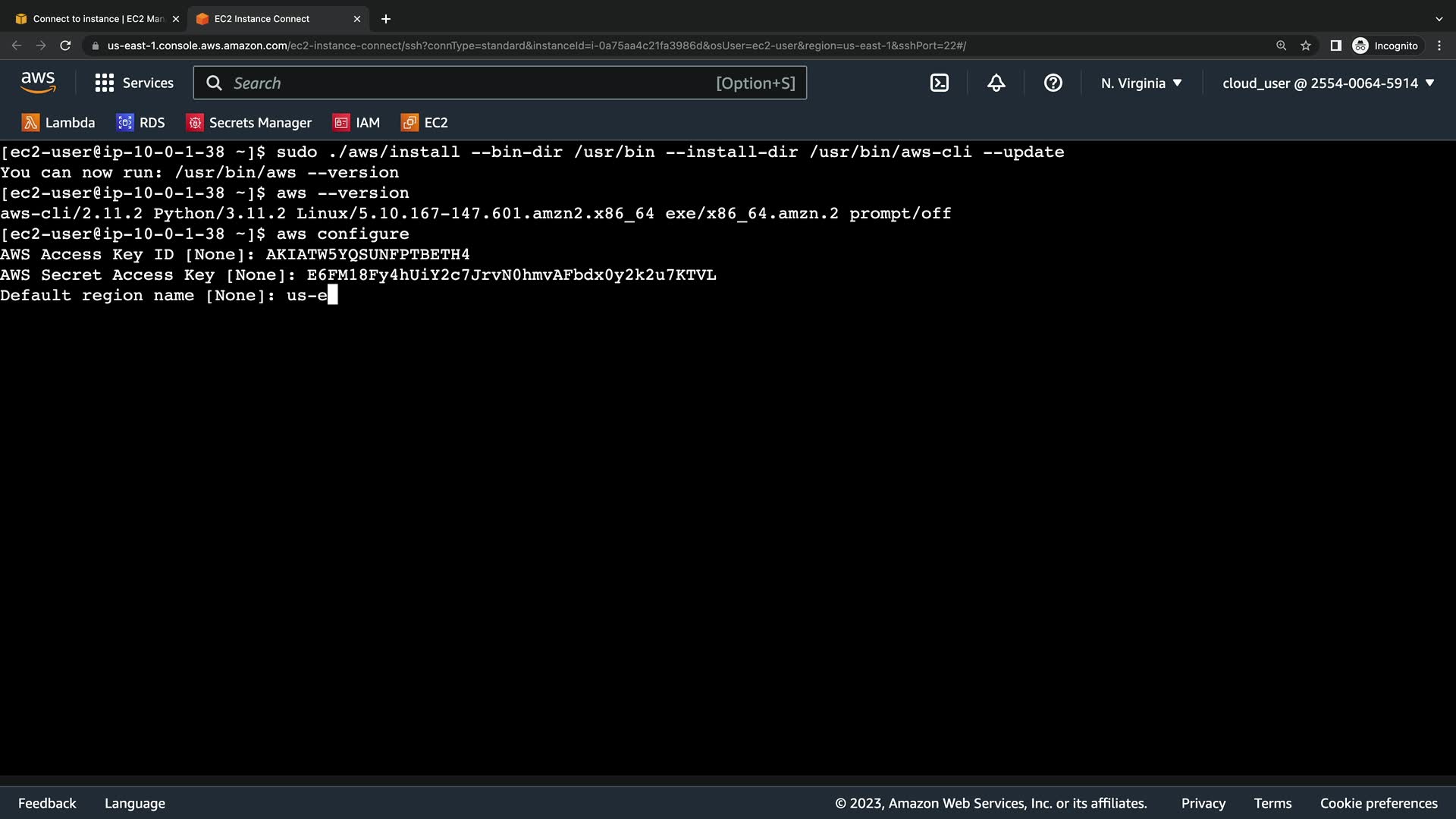Open the notifications bell

pyautogui.click(x=996, y=83)
